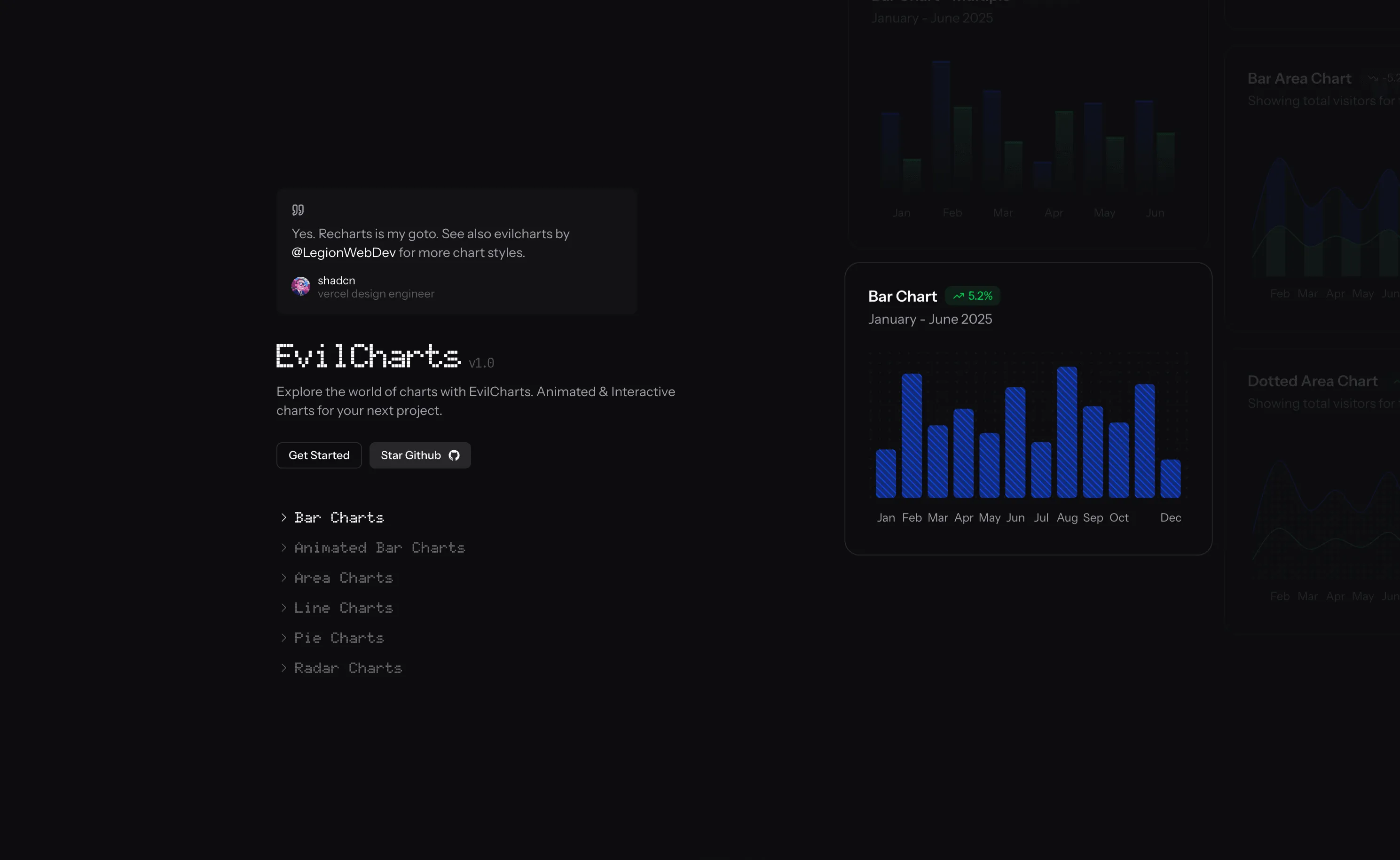Select the Line Charts category

click(x=344, y=608)
